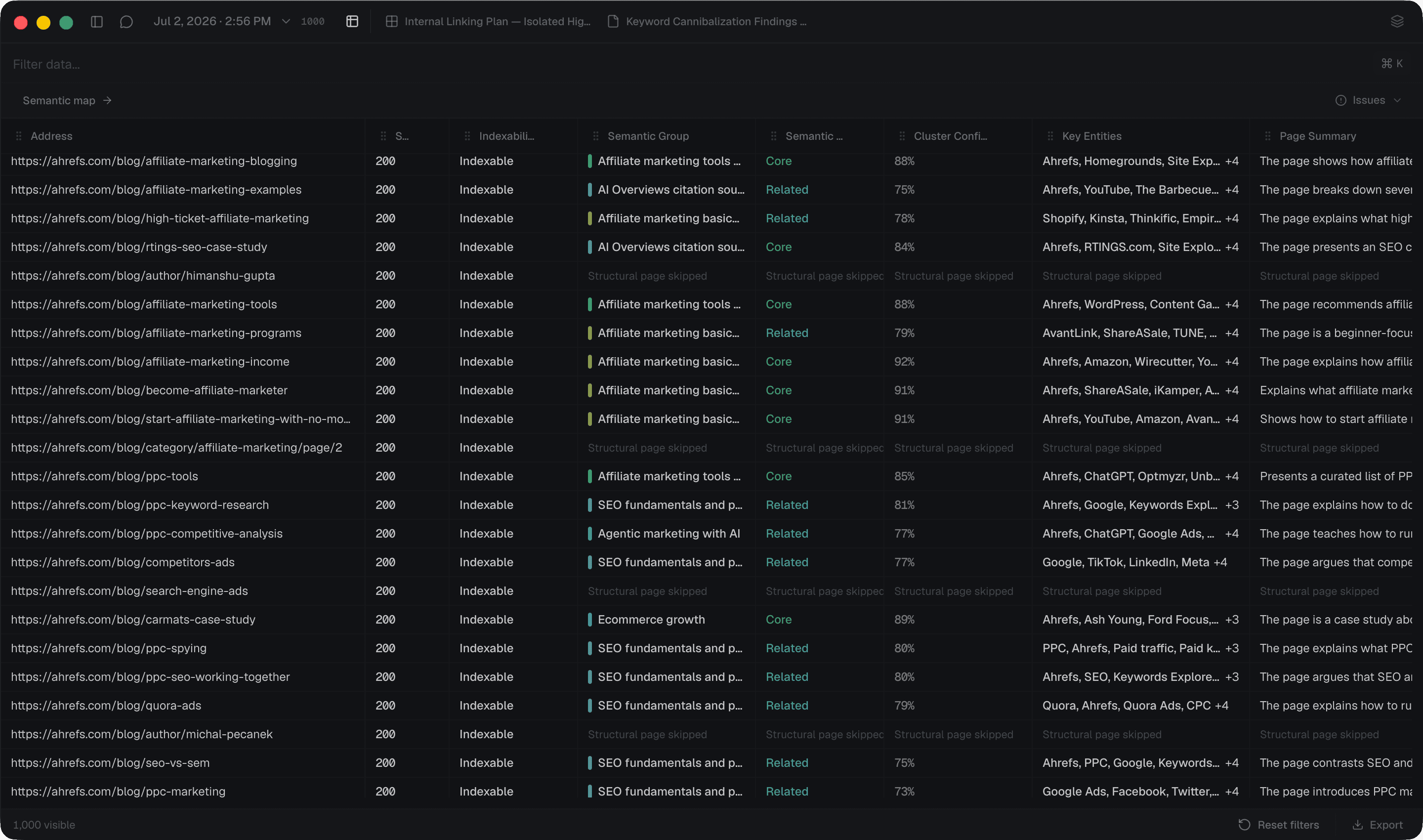The width and height of the screenshot is (1423, 840).
Task: Sort by the Semantic Group column header
Action: [648, 136]
